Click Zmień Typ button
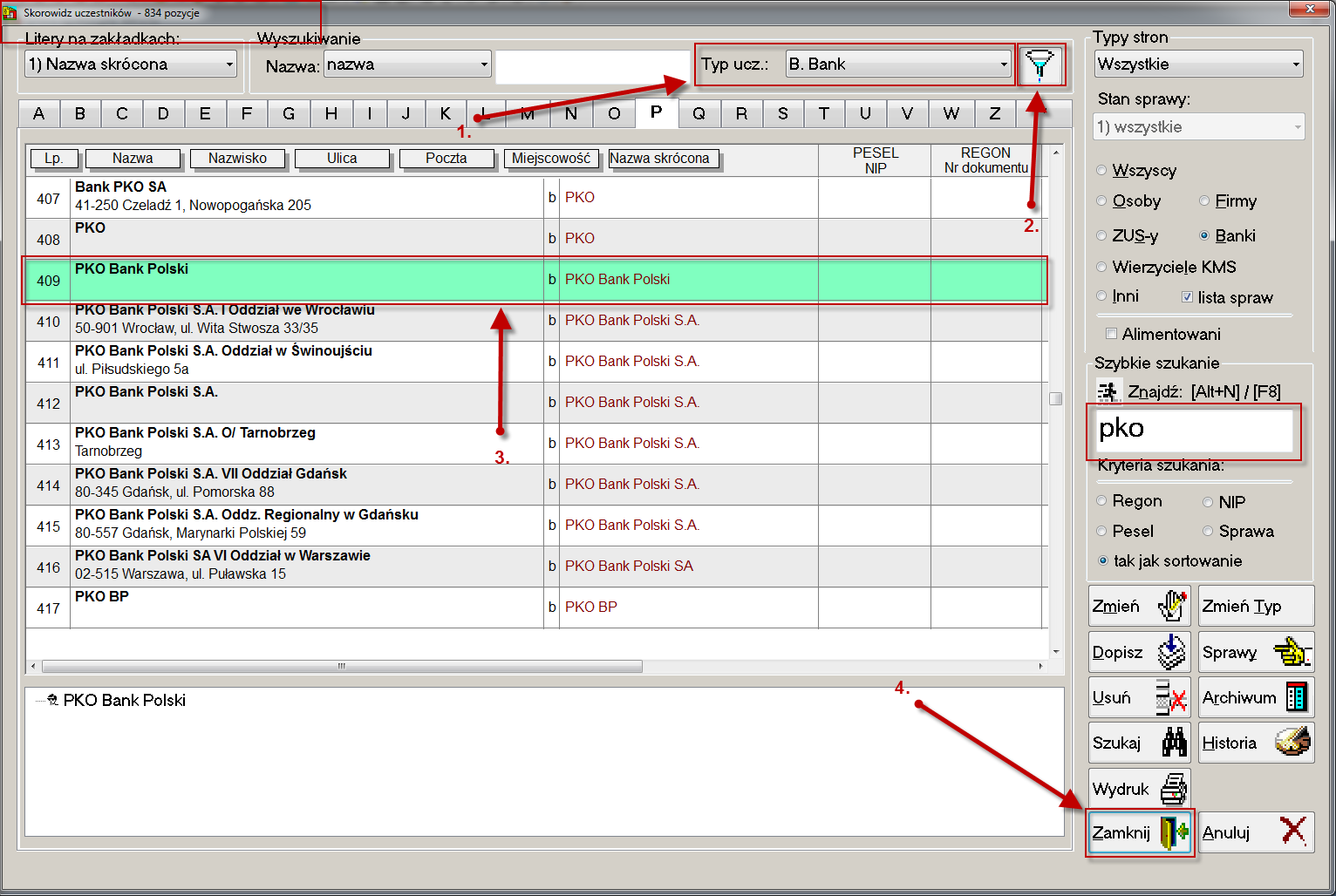The height and width of the screenshot is (896, 1336). click(1256, 606)
